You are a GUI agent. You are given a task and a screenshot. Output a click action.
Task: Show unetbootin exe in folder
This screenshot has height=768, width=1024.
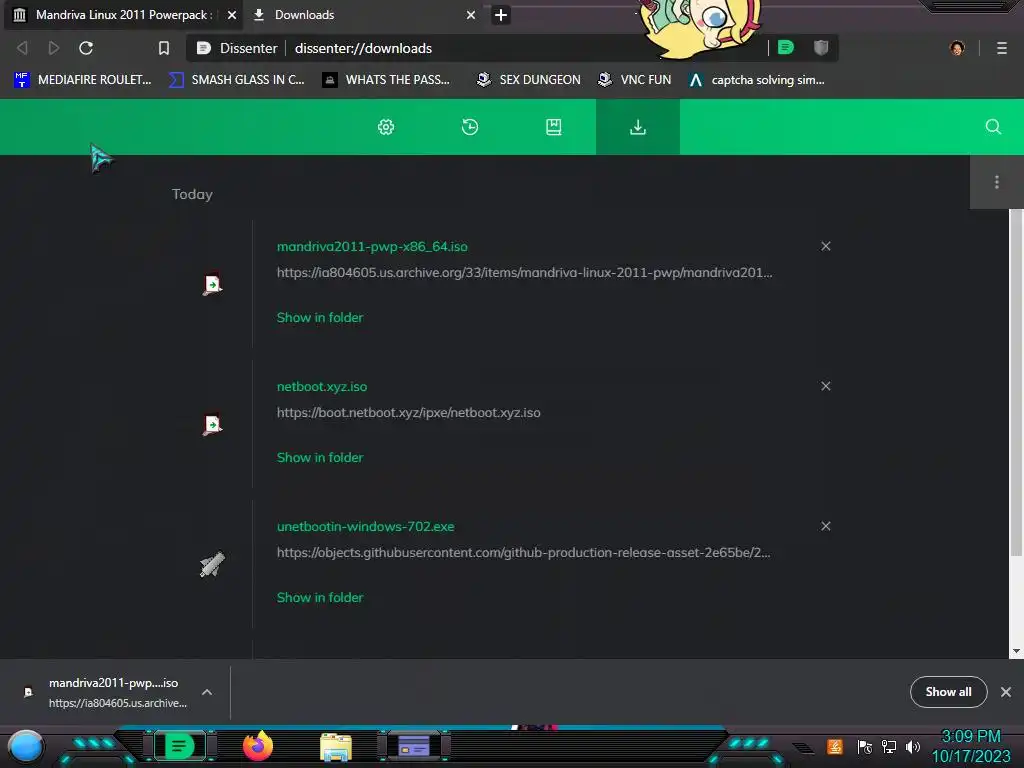(x=320, y=597)
